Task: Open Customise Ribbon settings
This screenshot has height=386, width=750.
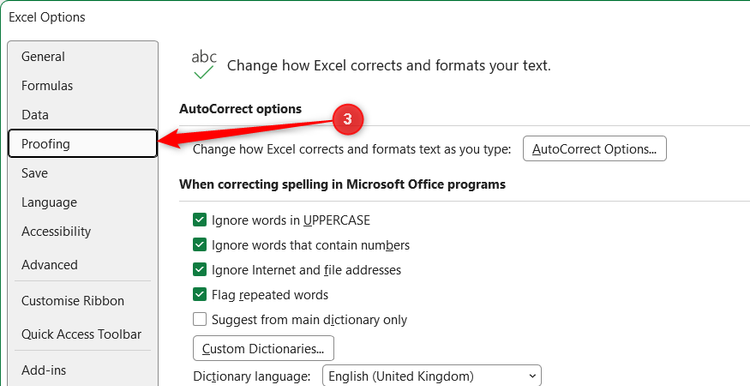Action: [83, 300]
